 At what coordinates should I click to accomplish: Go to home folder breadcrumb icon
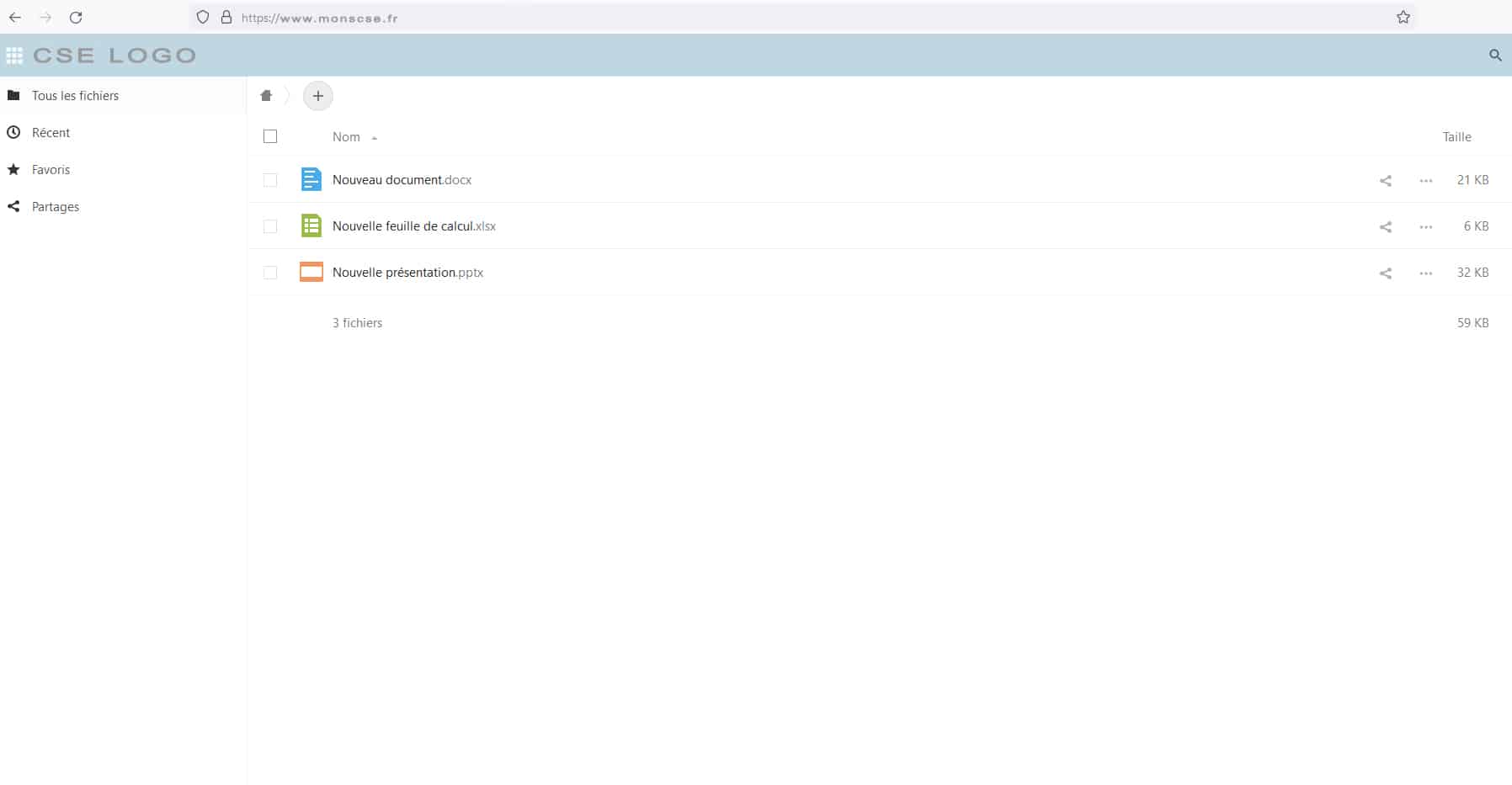tap(266, 96)
